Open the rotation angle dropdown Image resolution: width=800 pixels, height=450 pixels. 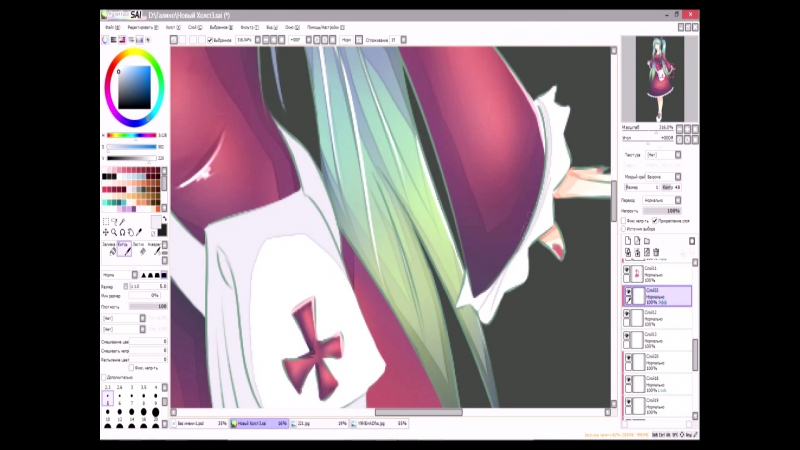tap(309, 40)
